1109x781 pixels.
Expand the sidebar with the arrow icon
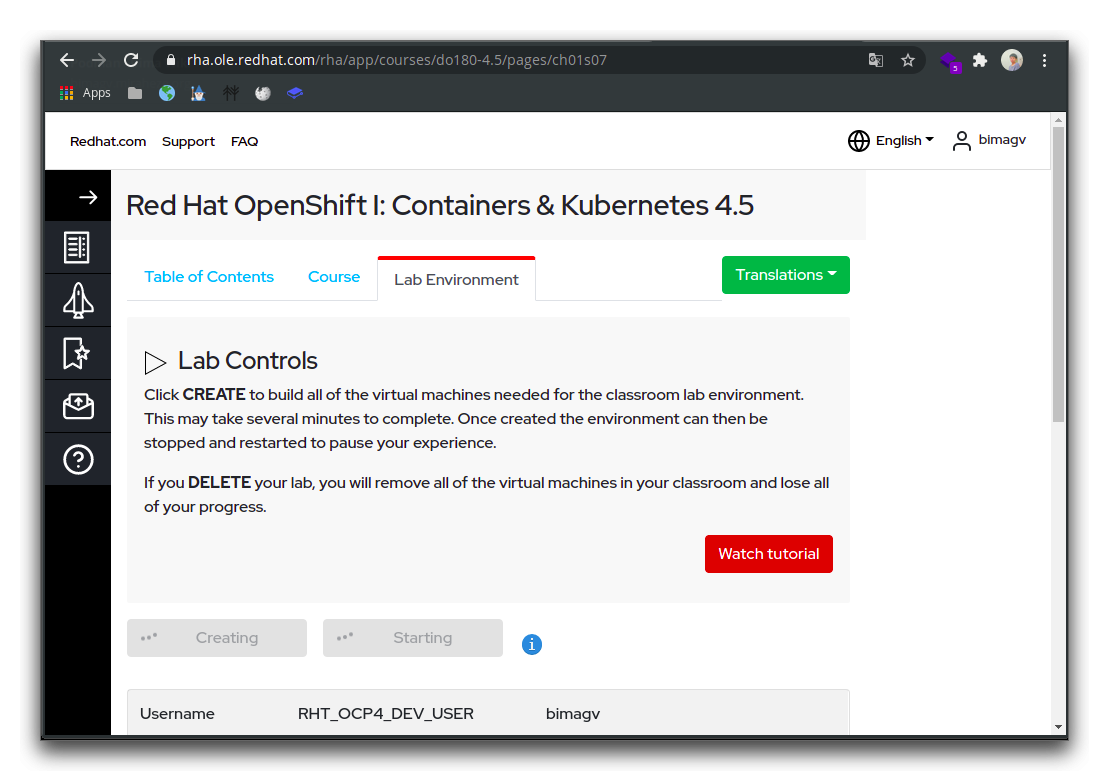tap(88, 197)
